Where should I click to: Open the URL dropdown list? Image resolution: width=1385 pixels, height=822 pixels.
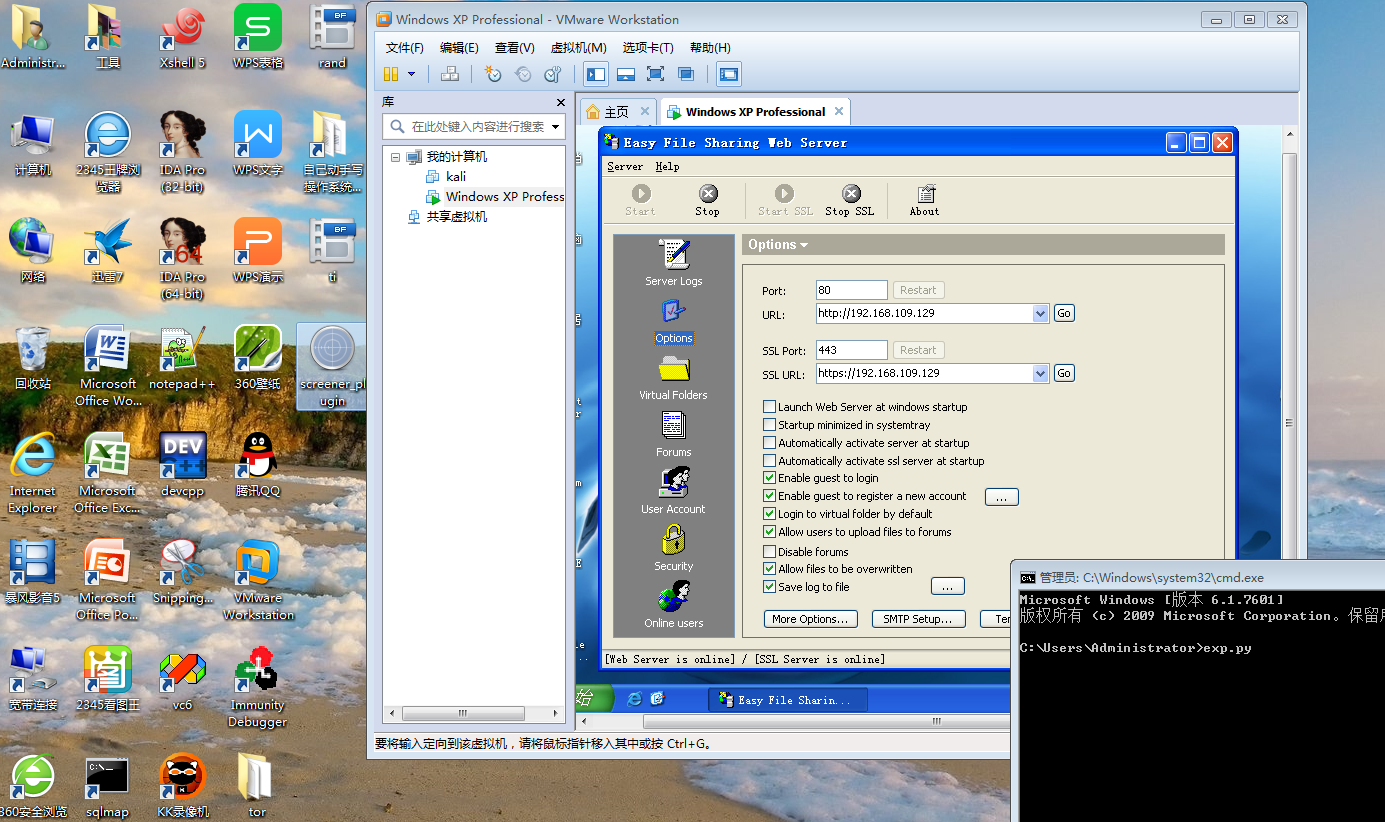coord(1041,313)
